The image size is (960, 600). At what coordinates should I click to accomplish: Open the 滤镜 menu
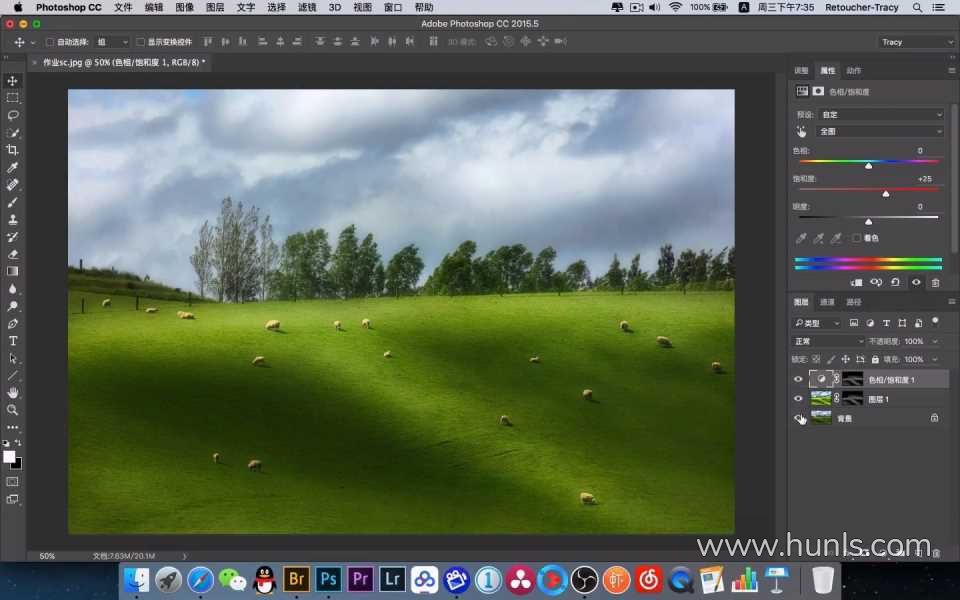pyautogui.click(x=307, y=7)
